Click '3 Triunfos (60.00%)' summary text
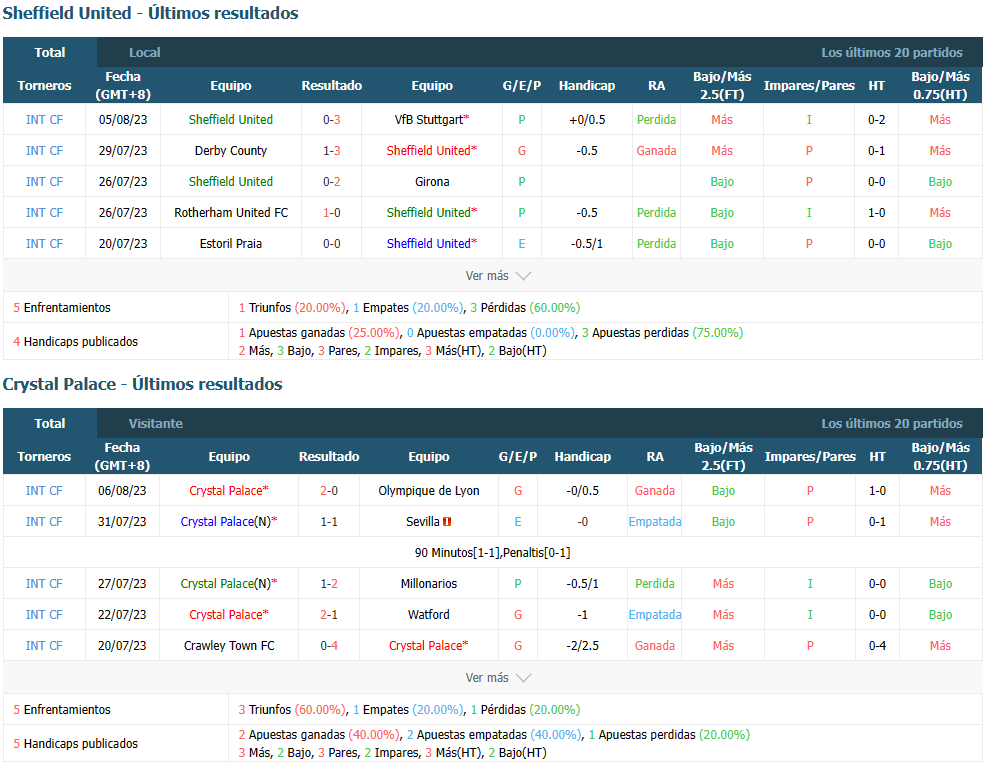Screen dimensions: 989x769 (292, 709)
